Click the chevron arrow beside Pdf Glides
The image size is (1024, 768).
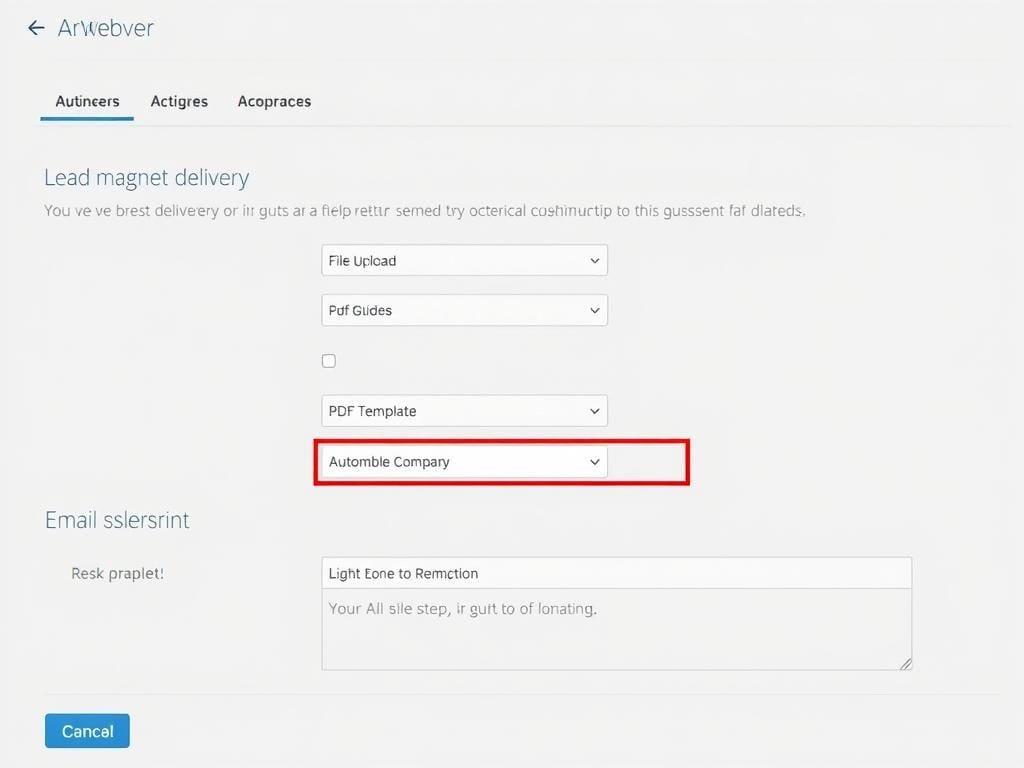pos(594,311)
